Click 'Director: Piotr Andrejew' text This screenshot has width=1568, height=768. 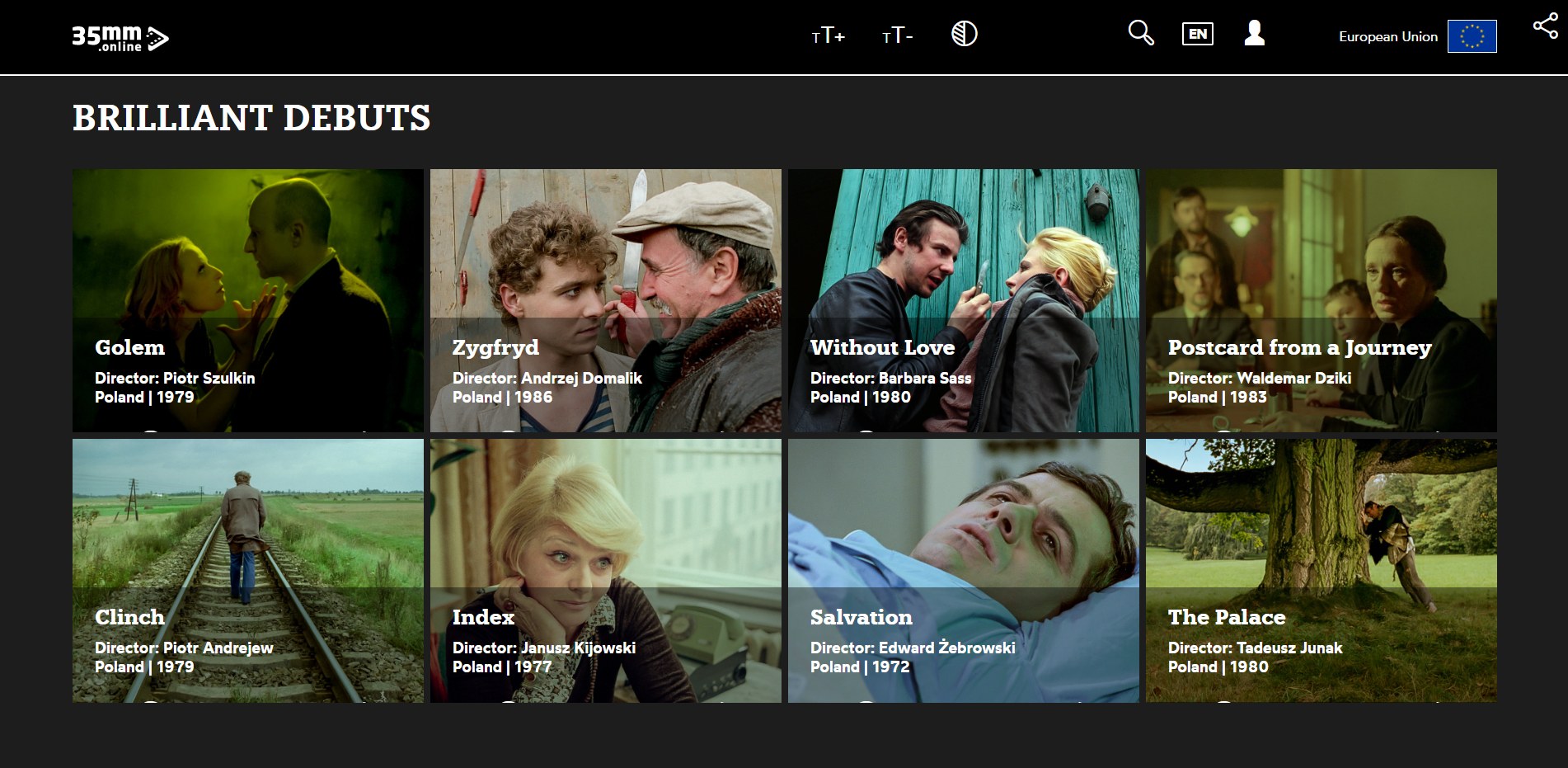click(184, 648)
